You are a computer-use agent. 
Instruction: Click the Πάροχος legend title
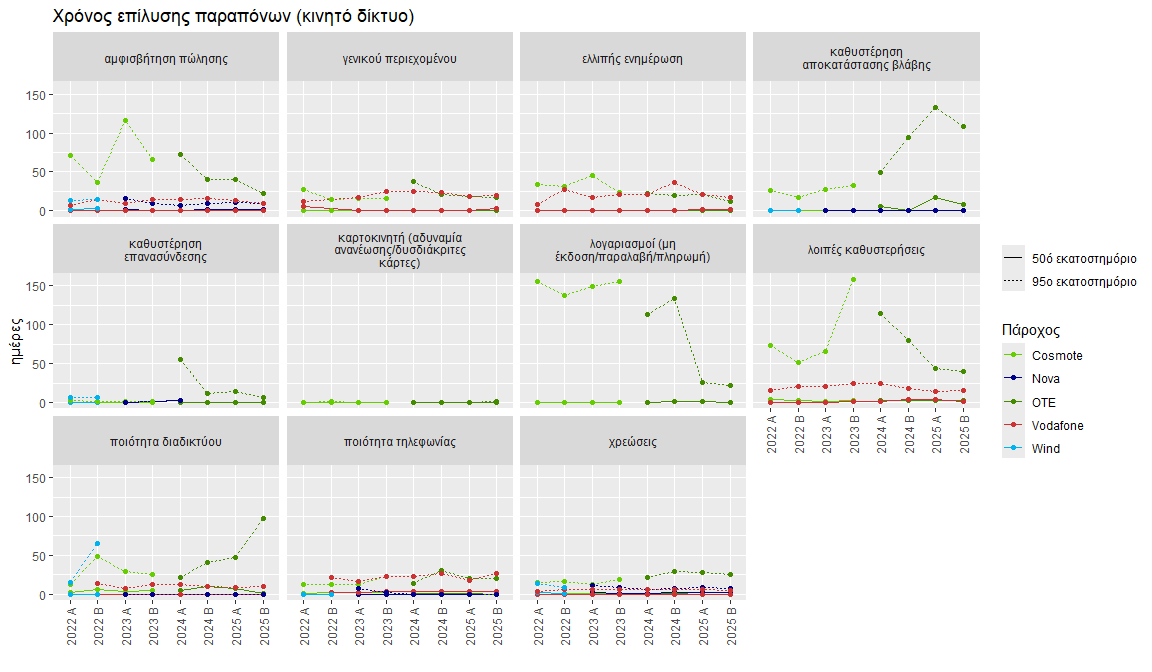pyautogui.click(x=1031, y=330)
